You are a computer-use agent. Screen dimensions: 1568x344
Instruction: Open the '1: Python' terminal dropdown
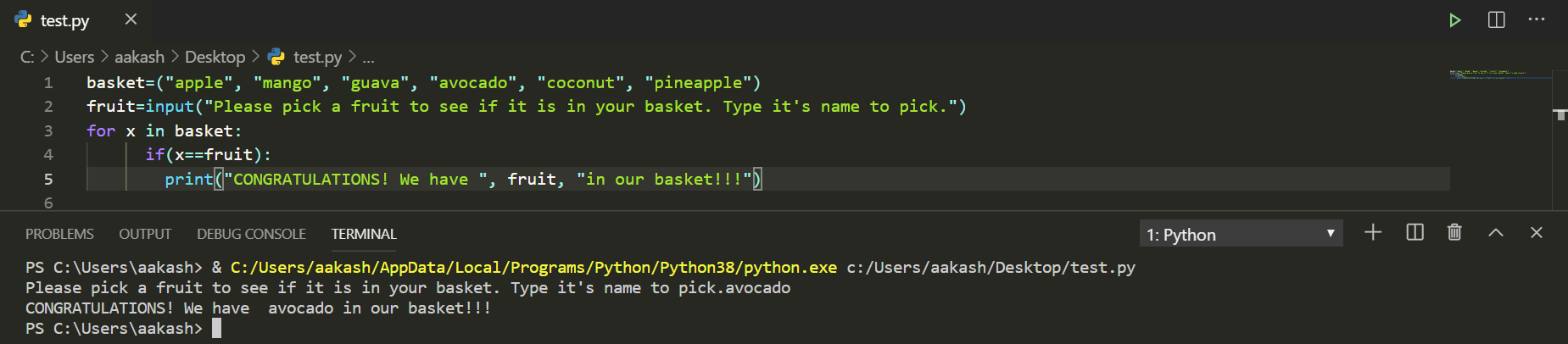click(x=1241, y=234)
